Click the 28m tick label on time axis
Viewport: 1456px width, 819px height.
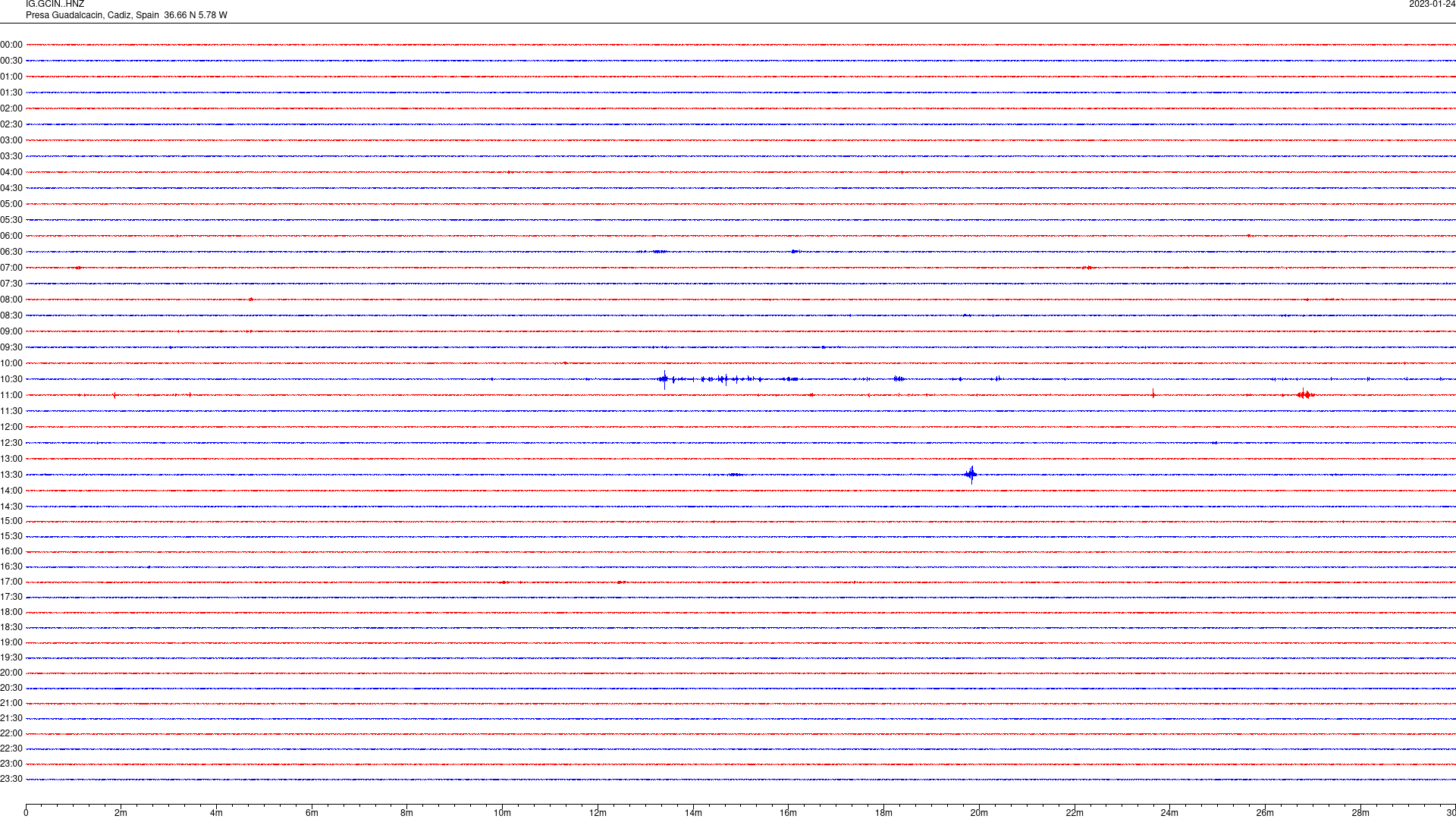pyautogui.click(x=1360, y=813)
